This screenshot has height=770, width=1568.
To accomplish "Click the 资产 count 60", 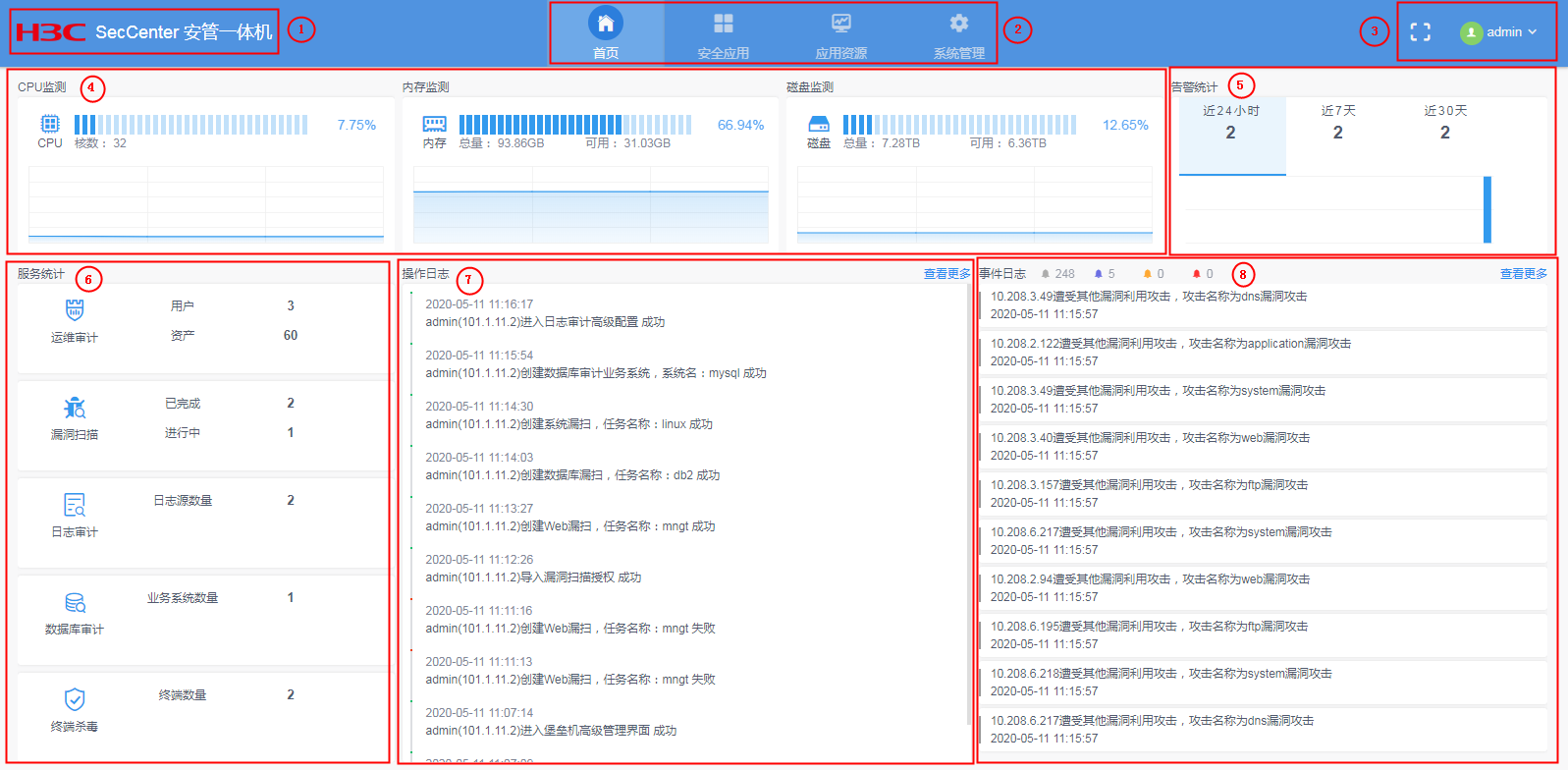I will tap(291, 336).
